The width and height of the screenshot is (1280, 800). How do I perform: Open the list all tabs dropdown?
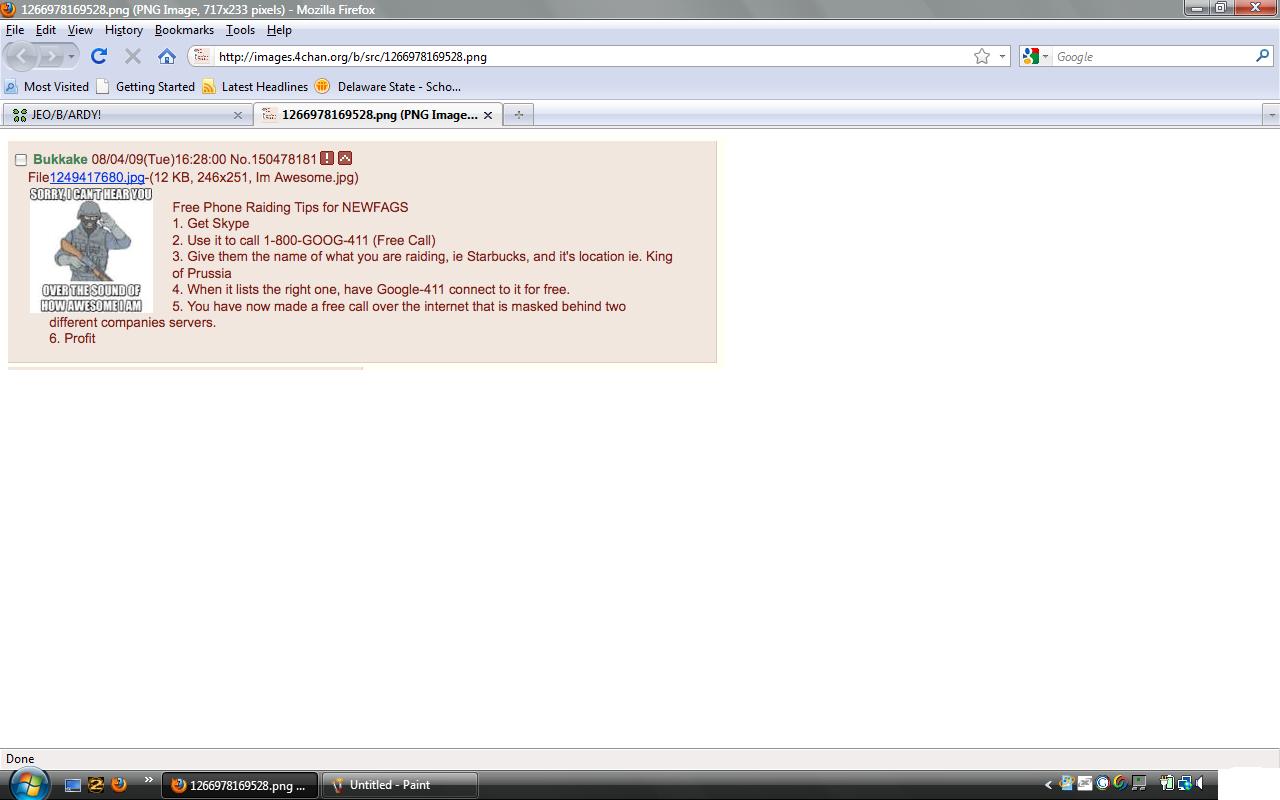[x=1271, y=115]
